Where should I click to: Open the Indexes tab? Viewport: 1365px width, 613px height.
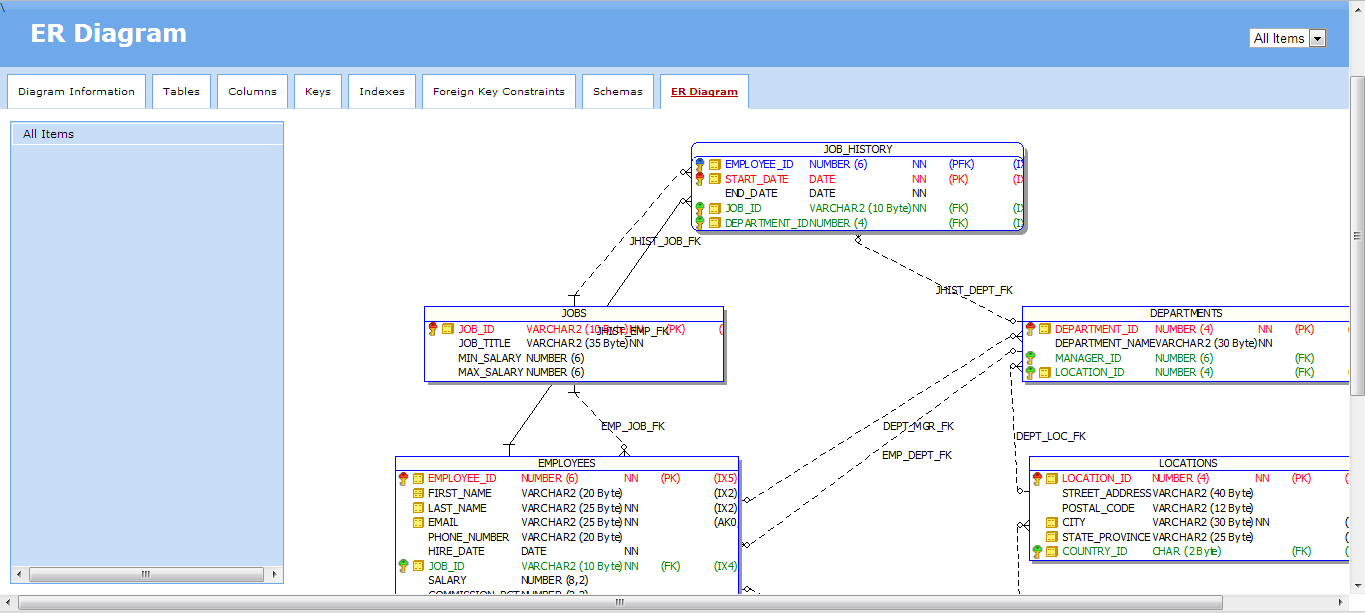pos(382,92)
